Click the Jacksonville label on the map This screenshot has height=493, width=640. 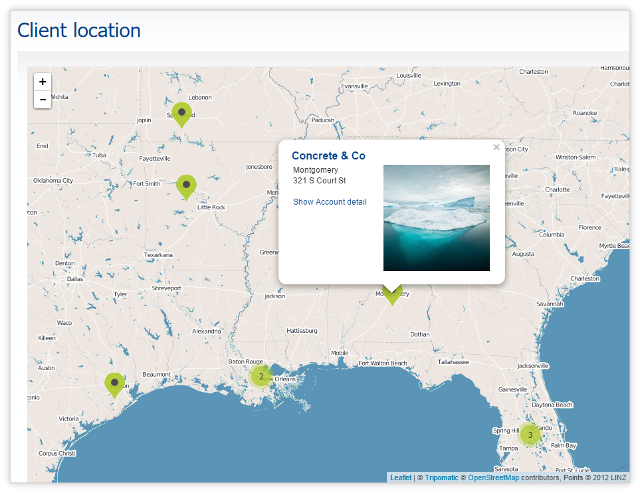click(x=533, y=366)
